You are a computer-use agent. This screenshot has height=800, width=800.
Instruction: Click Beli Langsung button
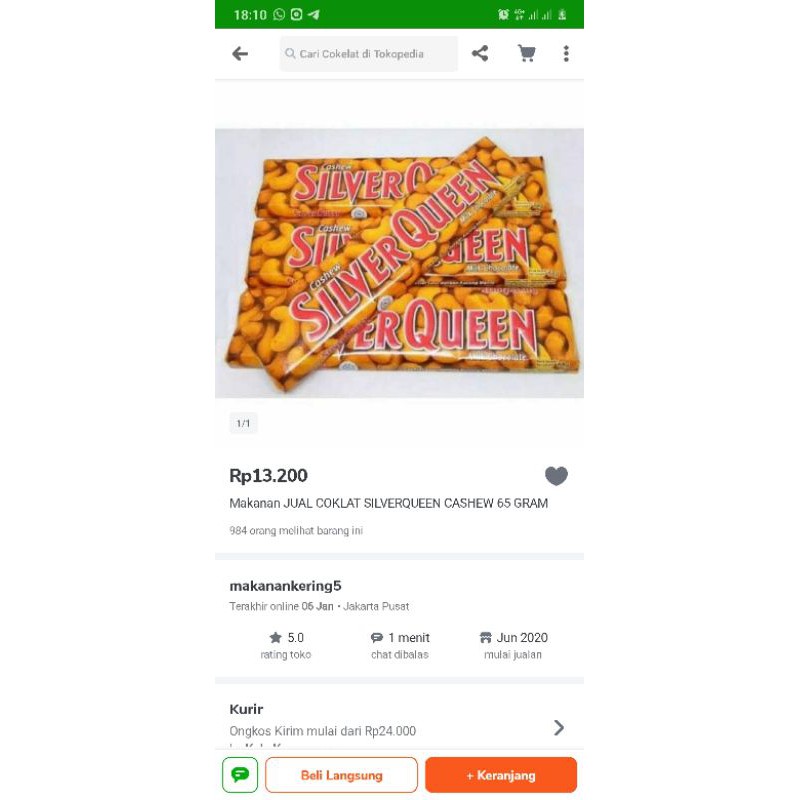click(x=341, y=775)
